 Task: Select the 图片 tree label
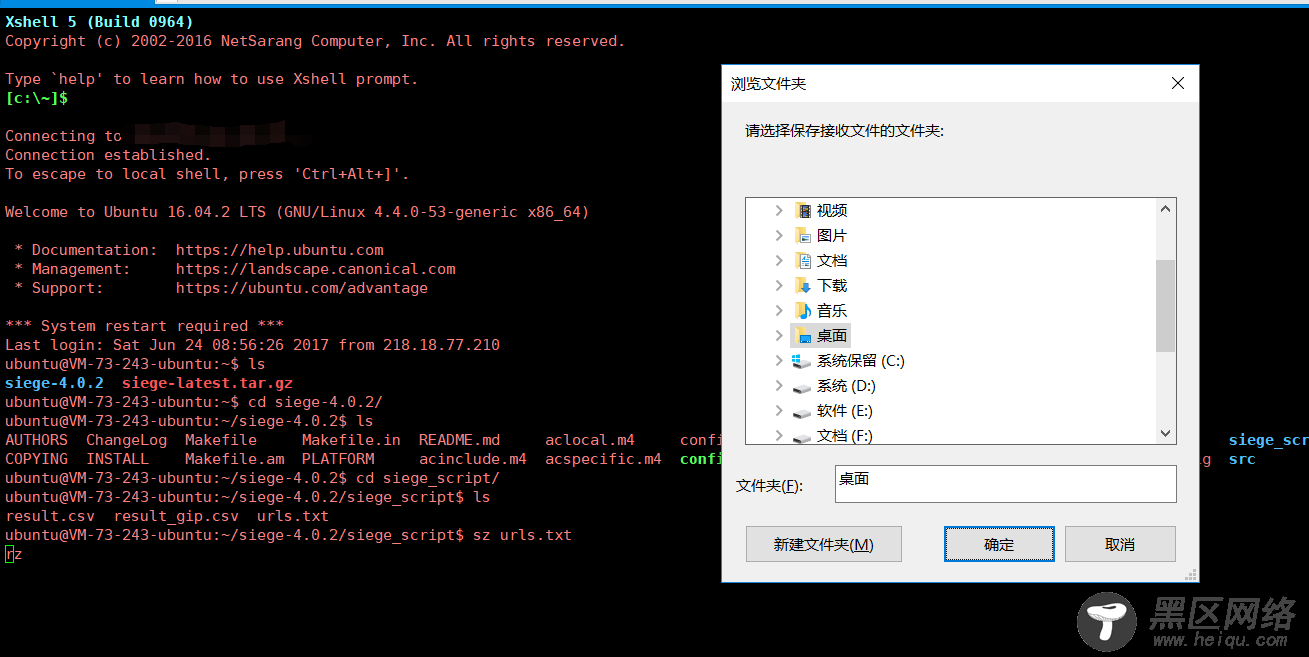(x=832, y=235)
